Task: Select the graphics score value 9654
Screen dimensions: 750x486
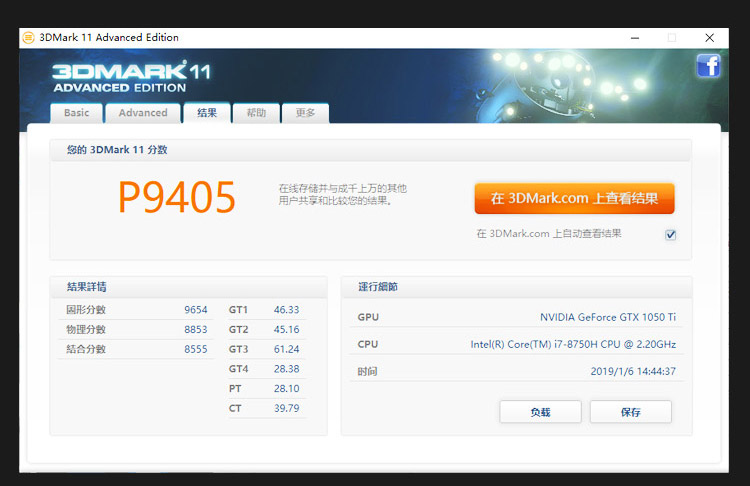Action: [196, 310]
